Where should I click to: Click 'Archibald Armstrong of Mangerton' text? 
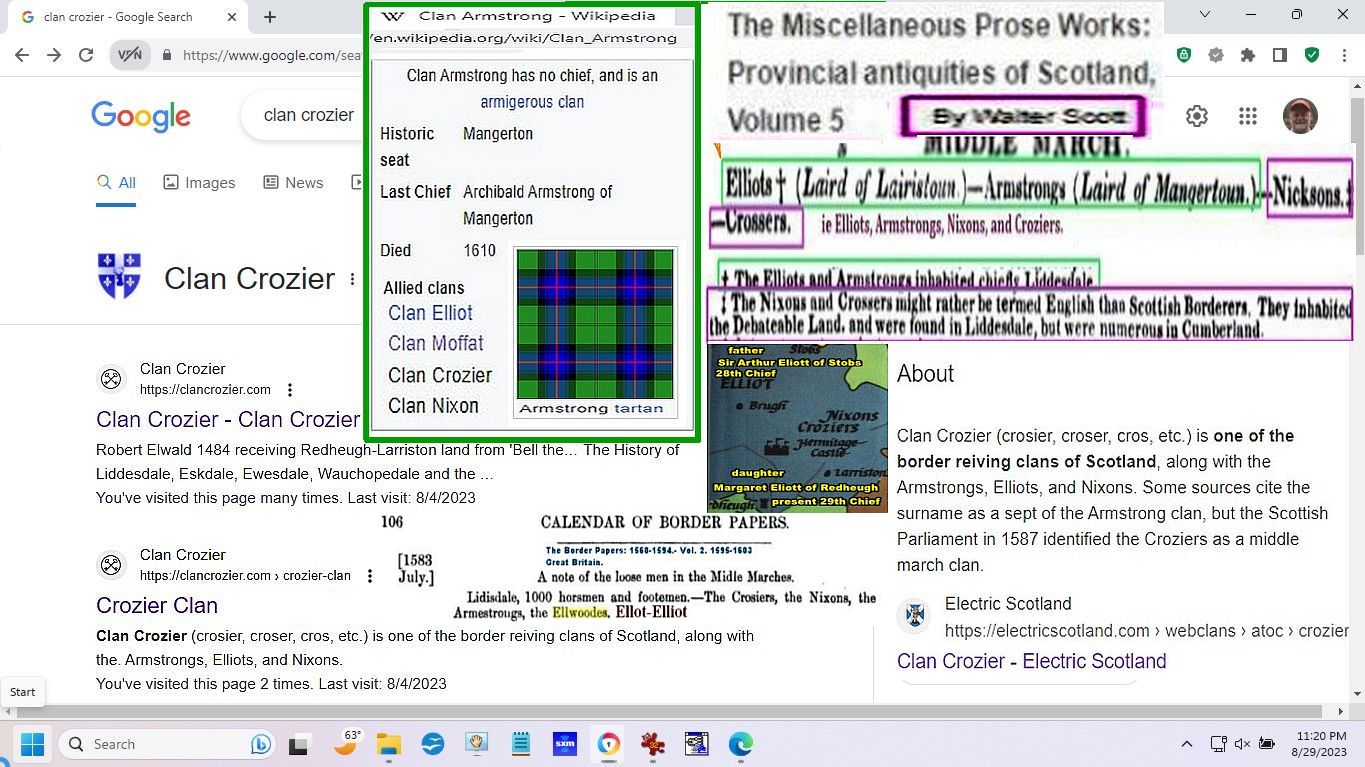pos(538,205)
